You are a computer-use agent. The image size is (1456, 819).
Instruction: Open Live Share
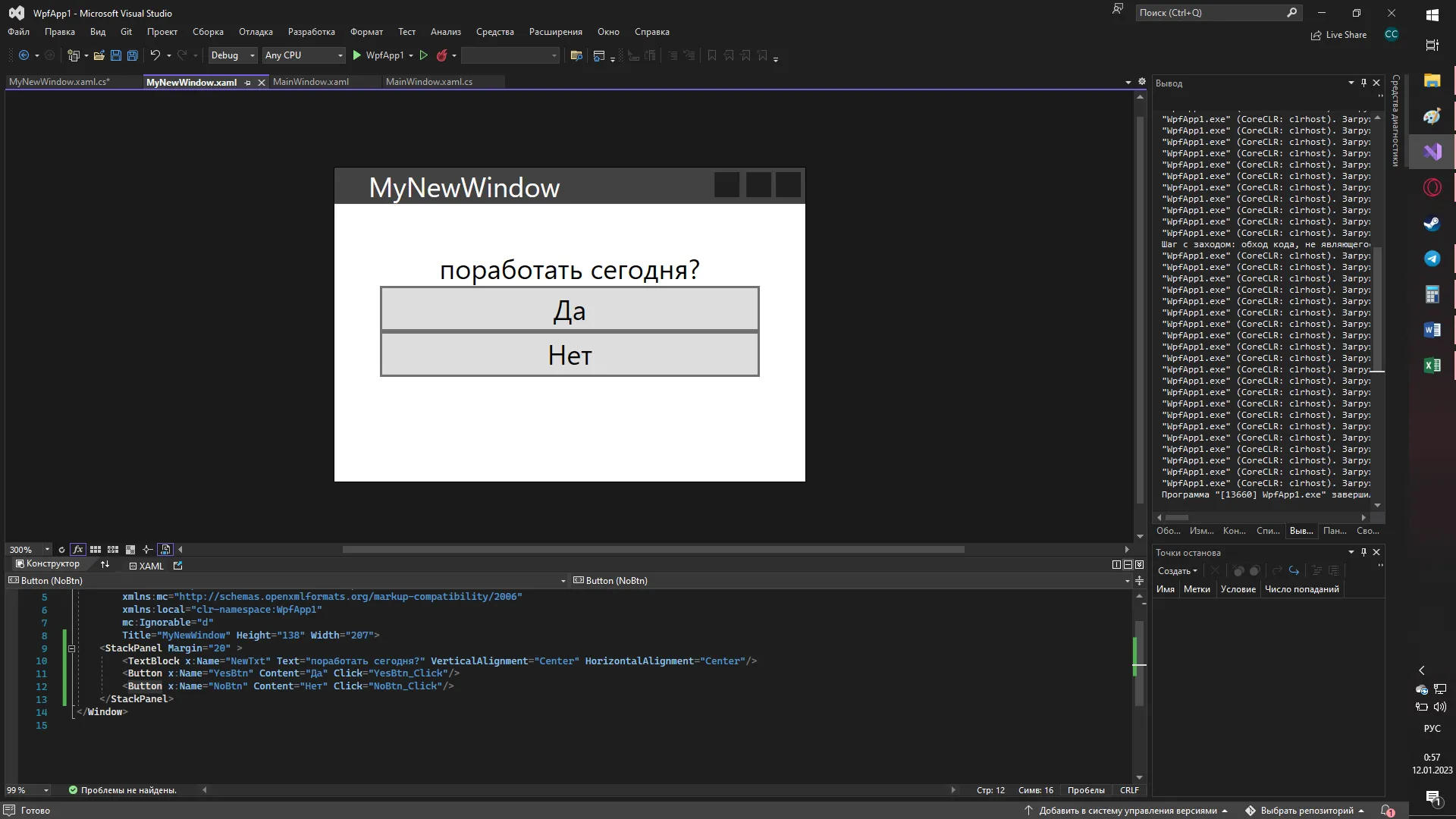(1339, 35)
